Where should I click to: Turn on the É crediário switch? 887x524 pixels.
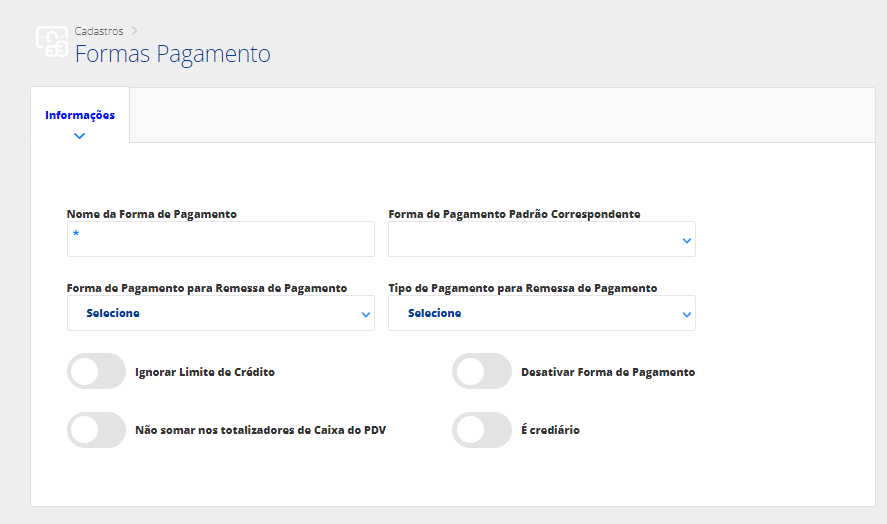[481, 429]
